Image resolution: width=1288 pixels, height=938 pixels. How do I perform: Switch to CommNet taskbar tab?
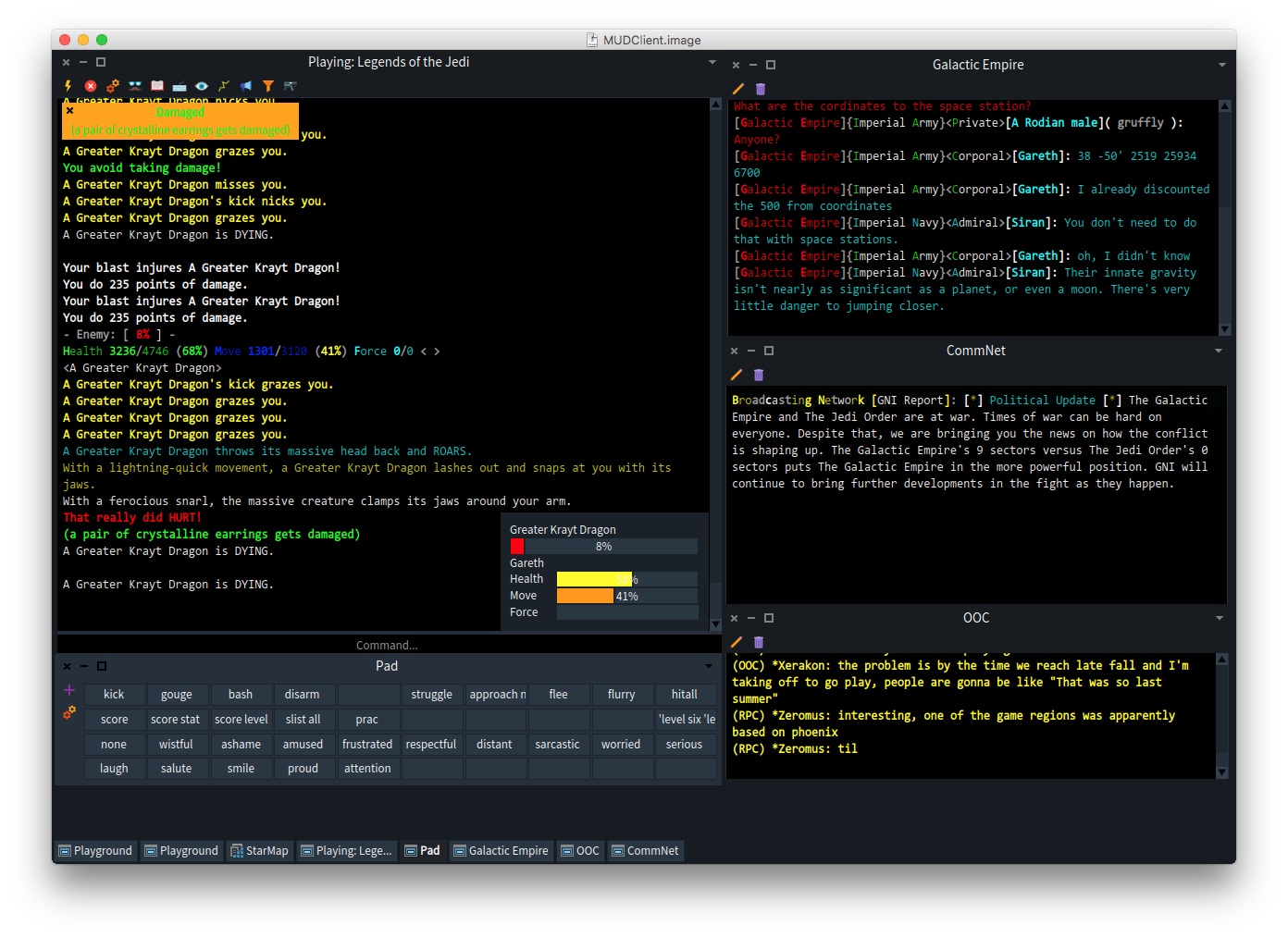coord(646,850)
